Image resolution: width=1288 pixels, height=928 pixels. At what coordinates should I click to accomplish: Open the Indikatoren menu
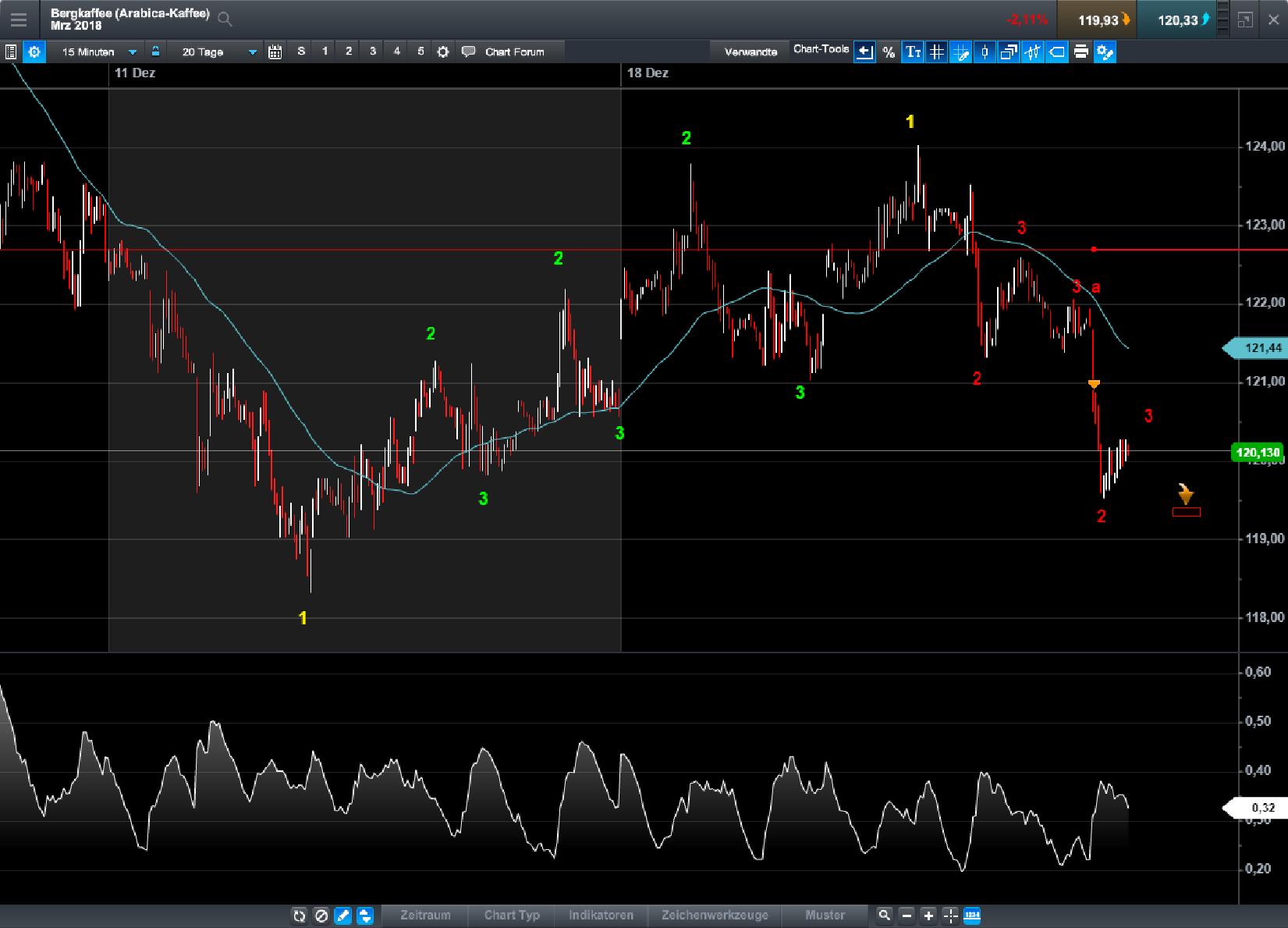[x=602, y=915]
